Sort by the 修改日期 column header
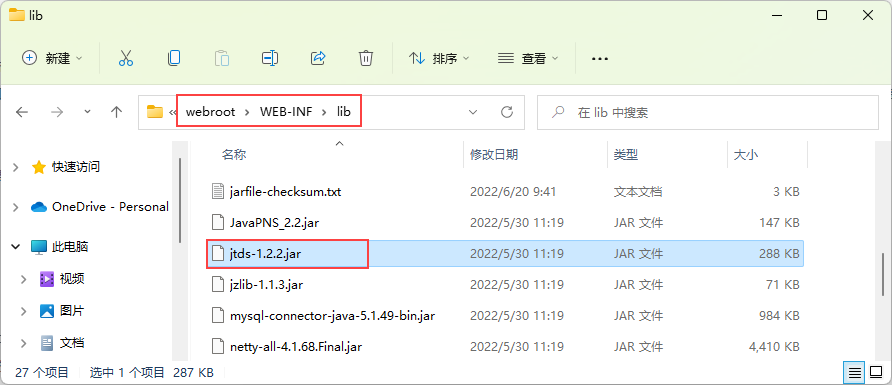The height and width of the screenshot is (385, 892). pyautogui.click(x=494, y=154)
